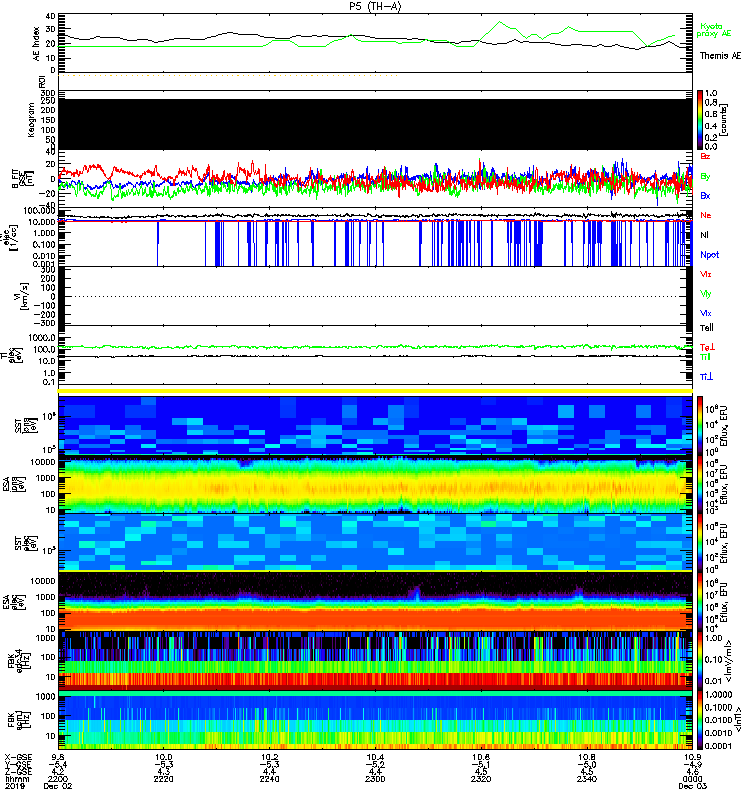Click inside the AE Index line plot
750x800 pixels.
click(x=375, y=43)
